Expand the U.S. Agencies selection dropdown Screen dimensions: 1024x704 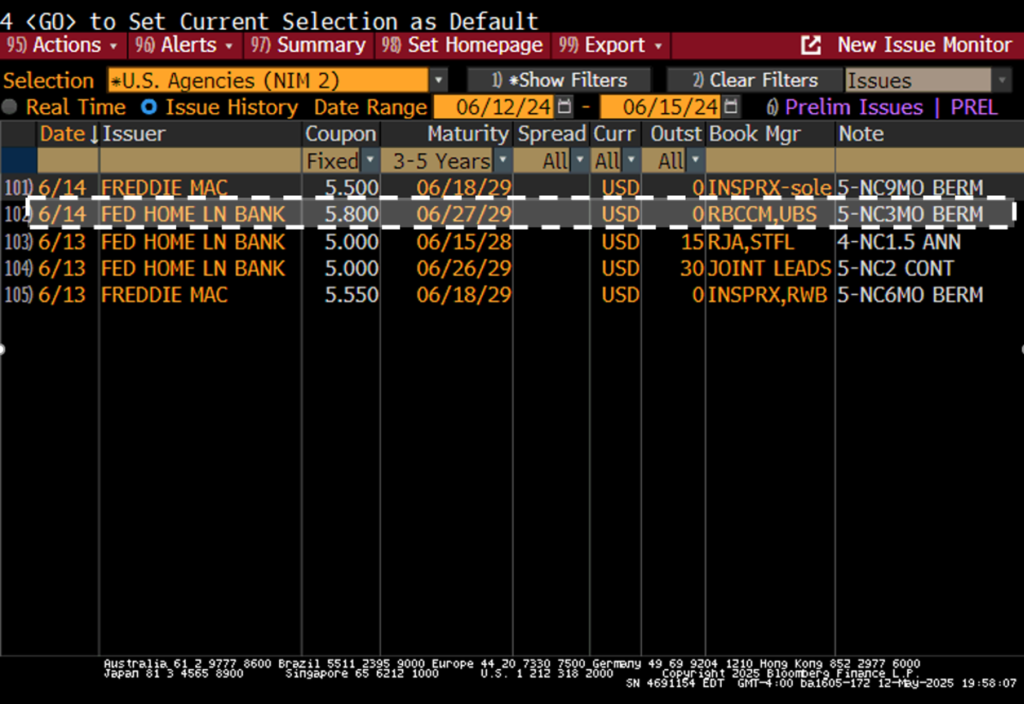point(438,80)
